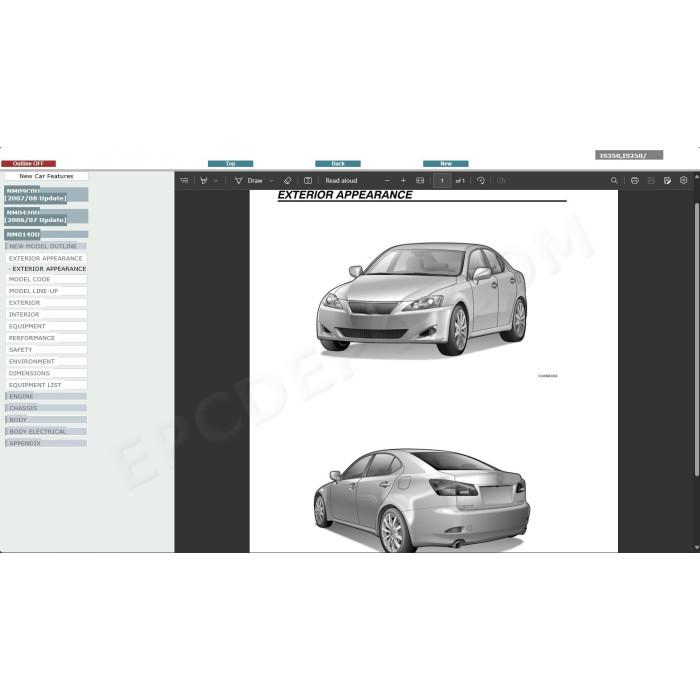Click the scrollbar down arrow
700x700 pixels.
click(696, 547)
